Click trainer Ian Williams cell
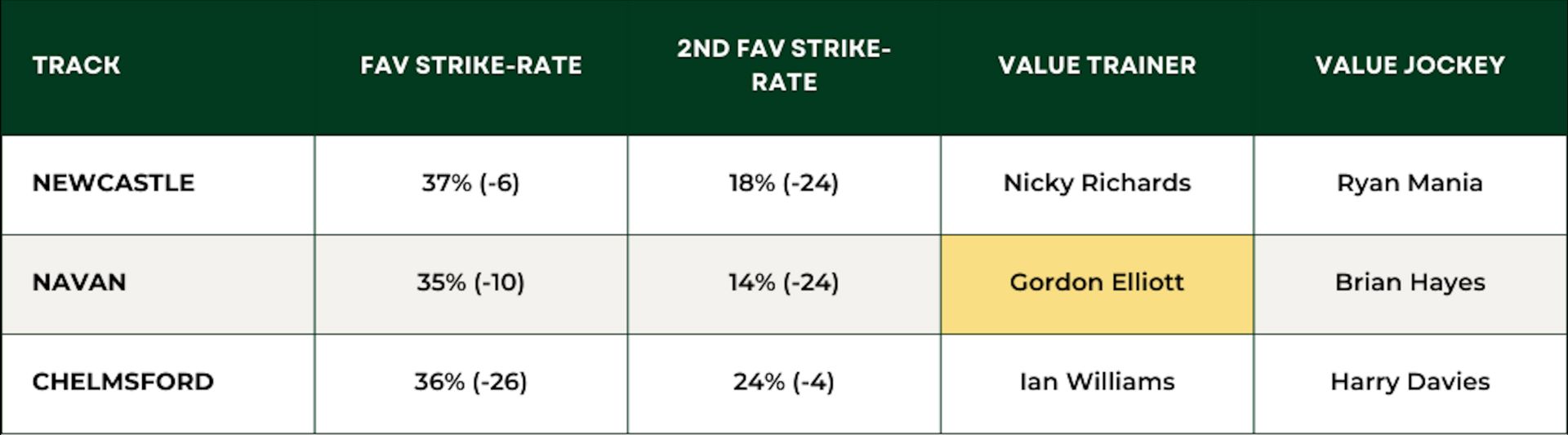The image size is (1568, 435). (x=1097, y=384)
